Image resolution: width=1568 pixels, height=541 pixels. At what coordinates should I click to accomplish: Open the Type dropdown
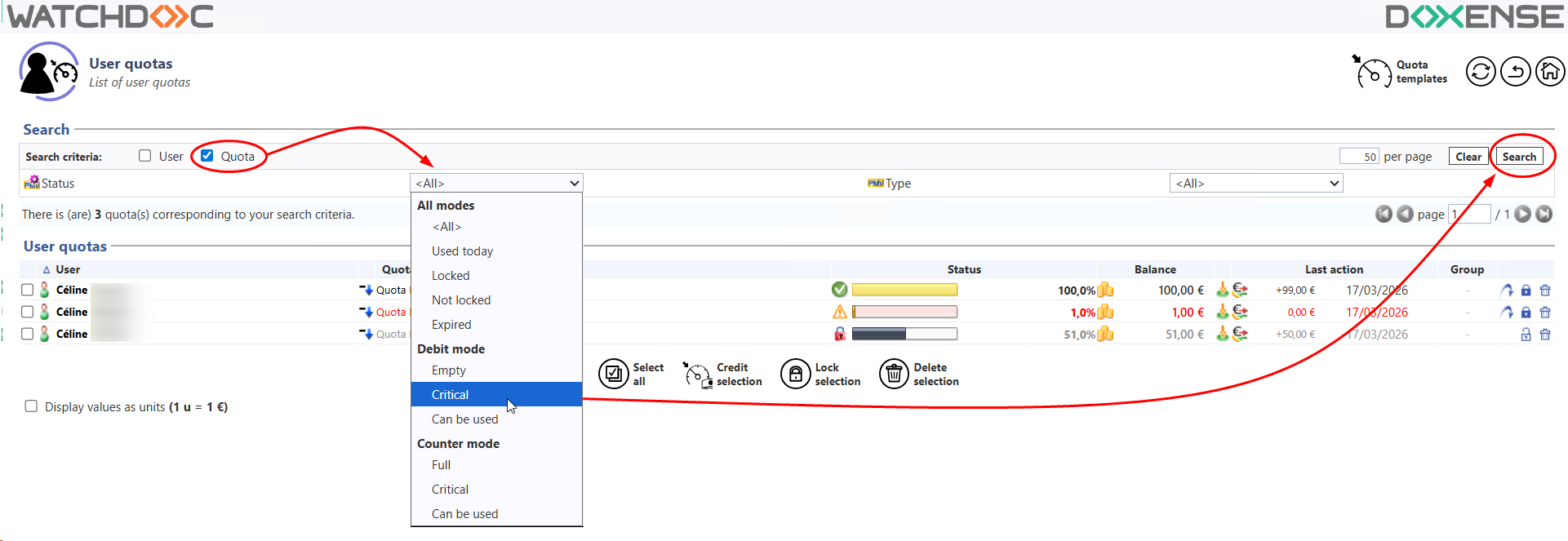[1255, 184]
